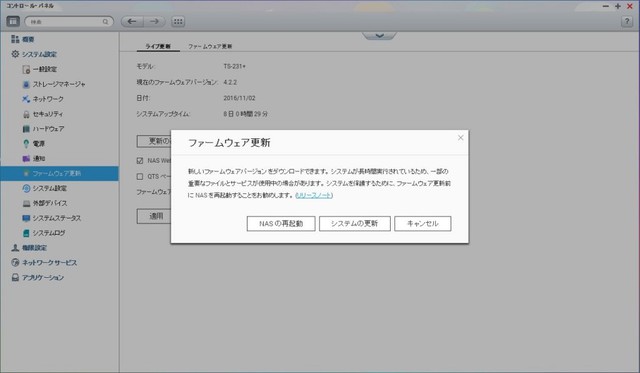Go back with the left arrow button
Viewport: 640px width, 373px height.
[x=132, y=21]
